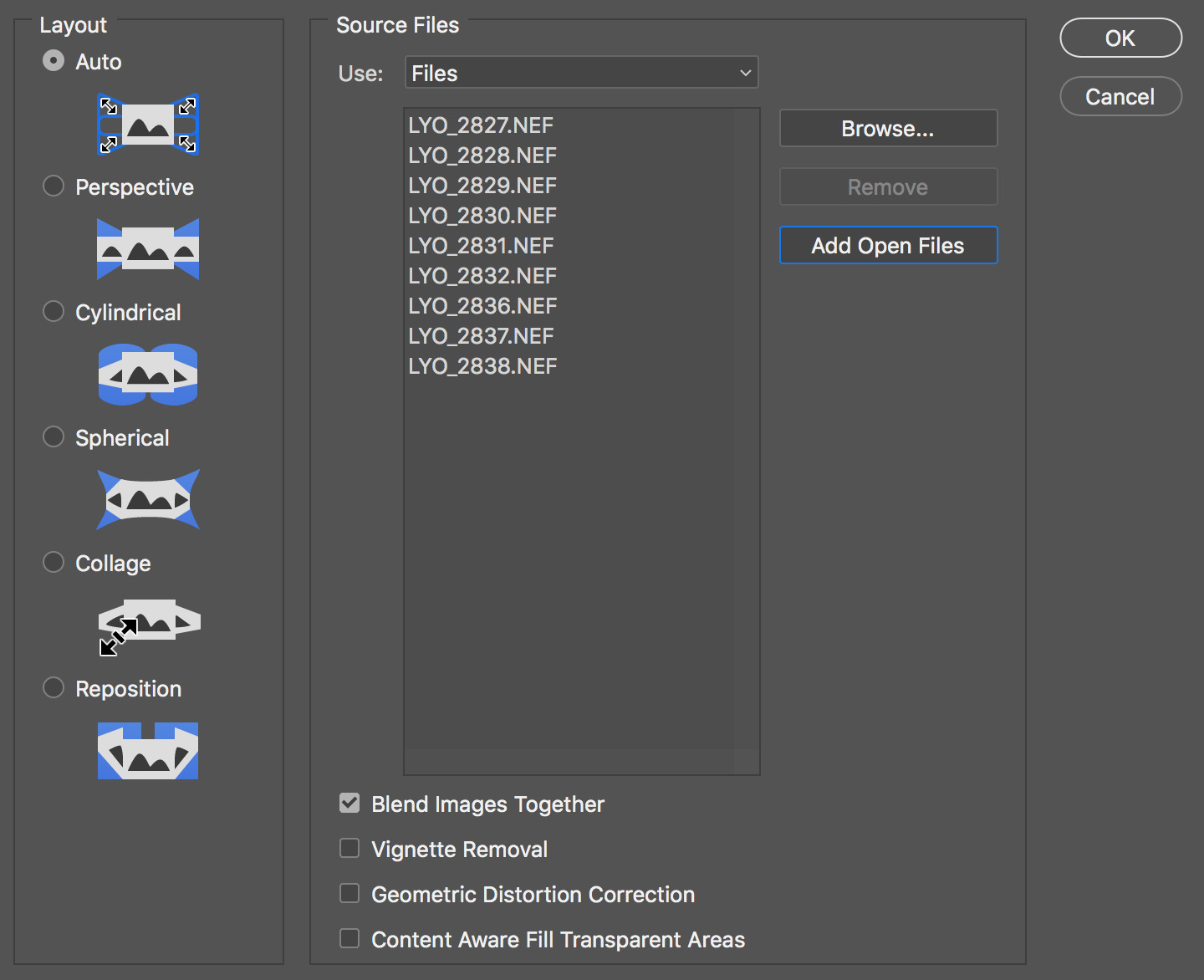
Task: Disable Blend Images Together checkbox
Action: 349,804
